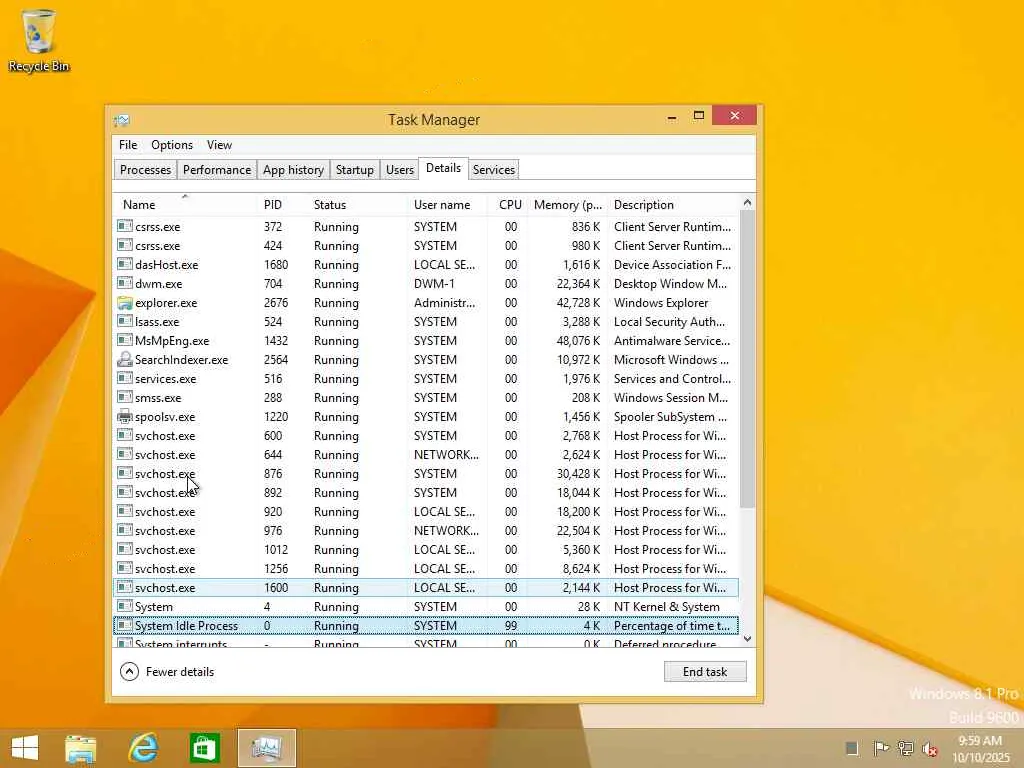Image resolution: width=1024 pixels, height=768 pixels.
Task: Switch to the Startup tab
Action: click(355, 170)
